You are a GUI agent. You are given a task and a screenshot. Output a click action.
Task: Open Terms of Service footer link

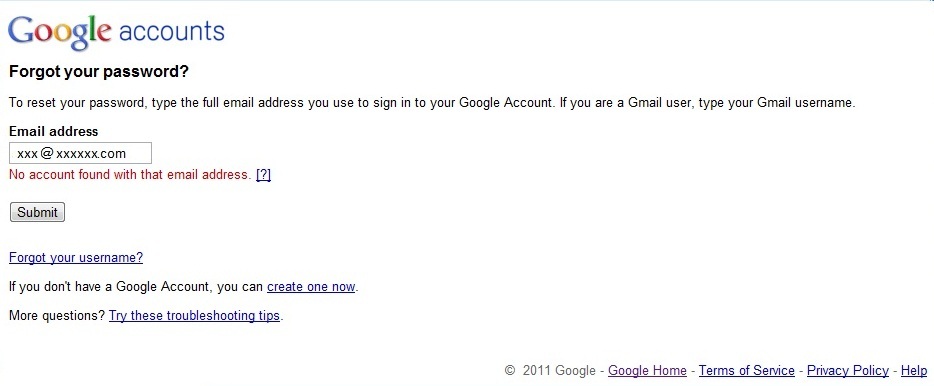747,371
